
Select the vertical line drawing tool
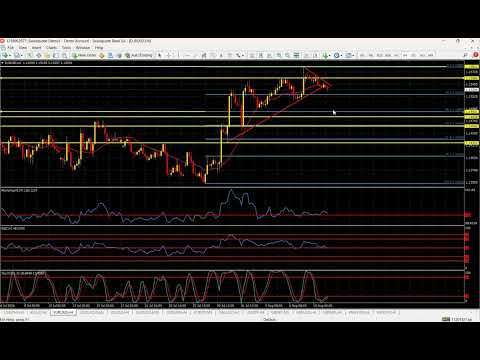pos(178,55)
